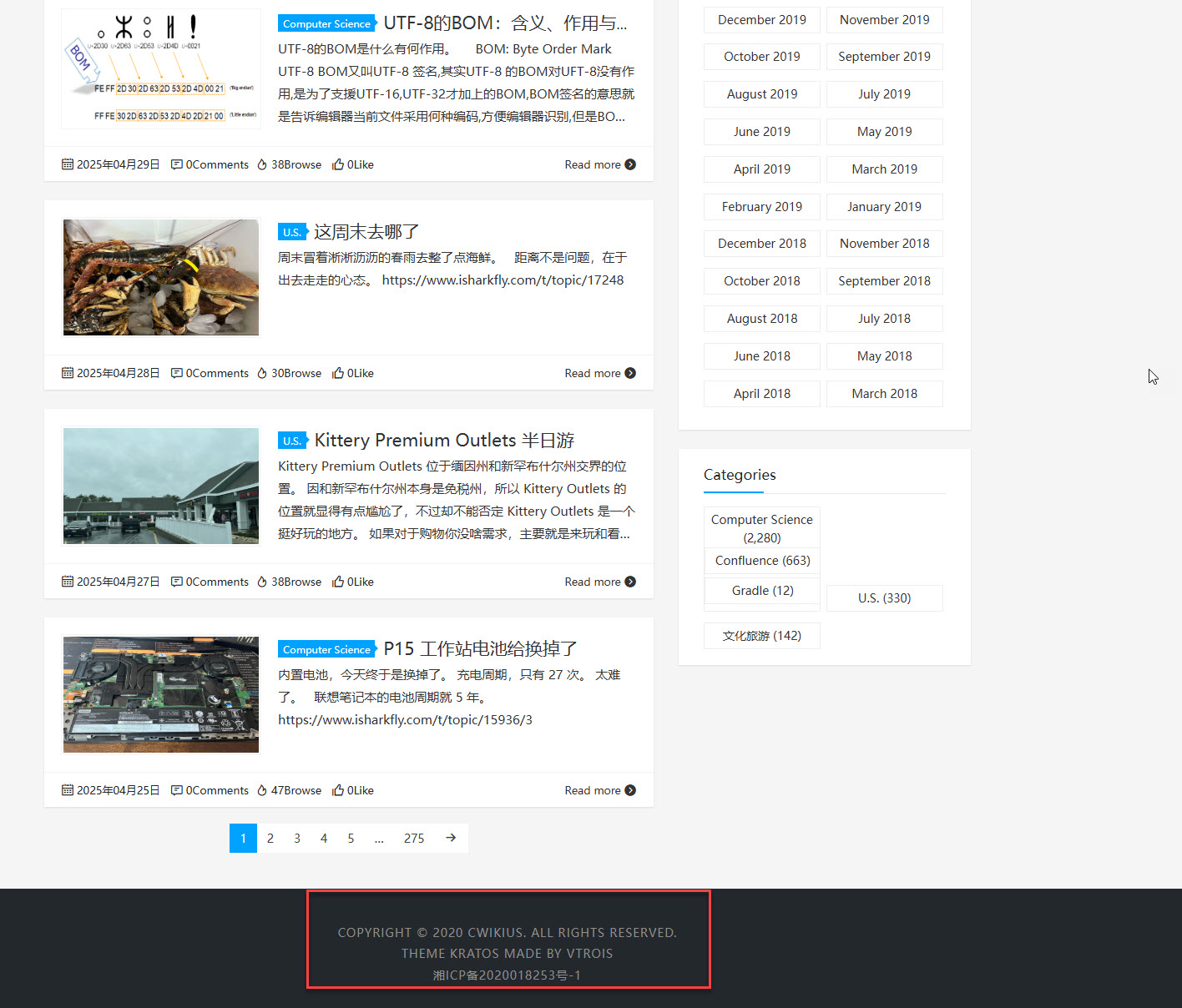
Task: Click the like thumbs-up icon on UTF-8 BOM post
Action: tap(338, 164)
